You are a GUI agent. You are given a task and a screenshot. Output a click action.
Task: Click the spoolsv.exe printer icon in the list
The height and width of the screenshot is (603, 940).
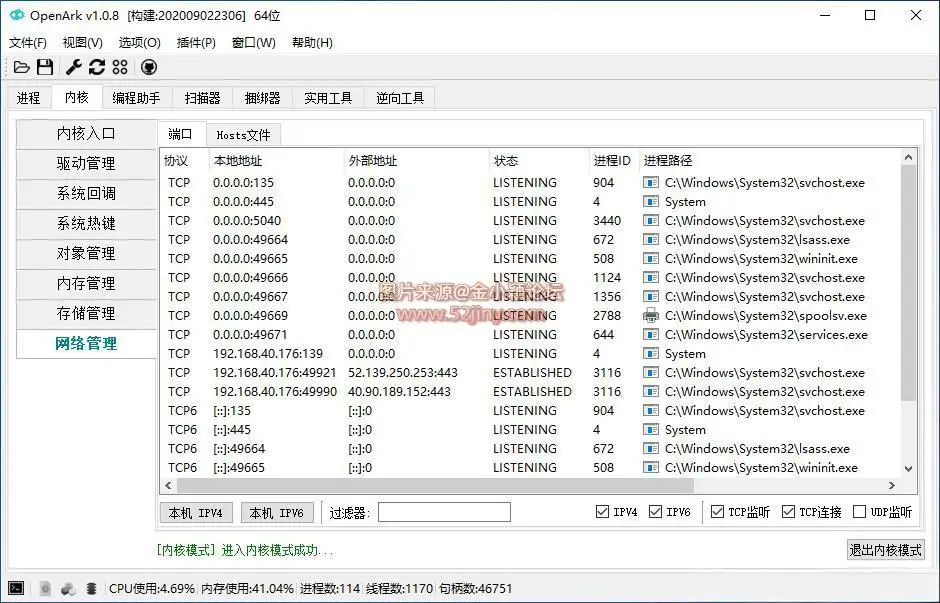click(650, 315)
